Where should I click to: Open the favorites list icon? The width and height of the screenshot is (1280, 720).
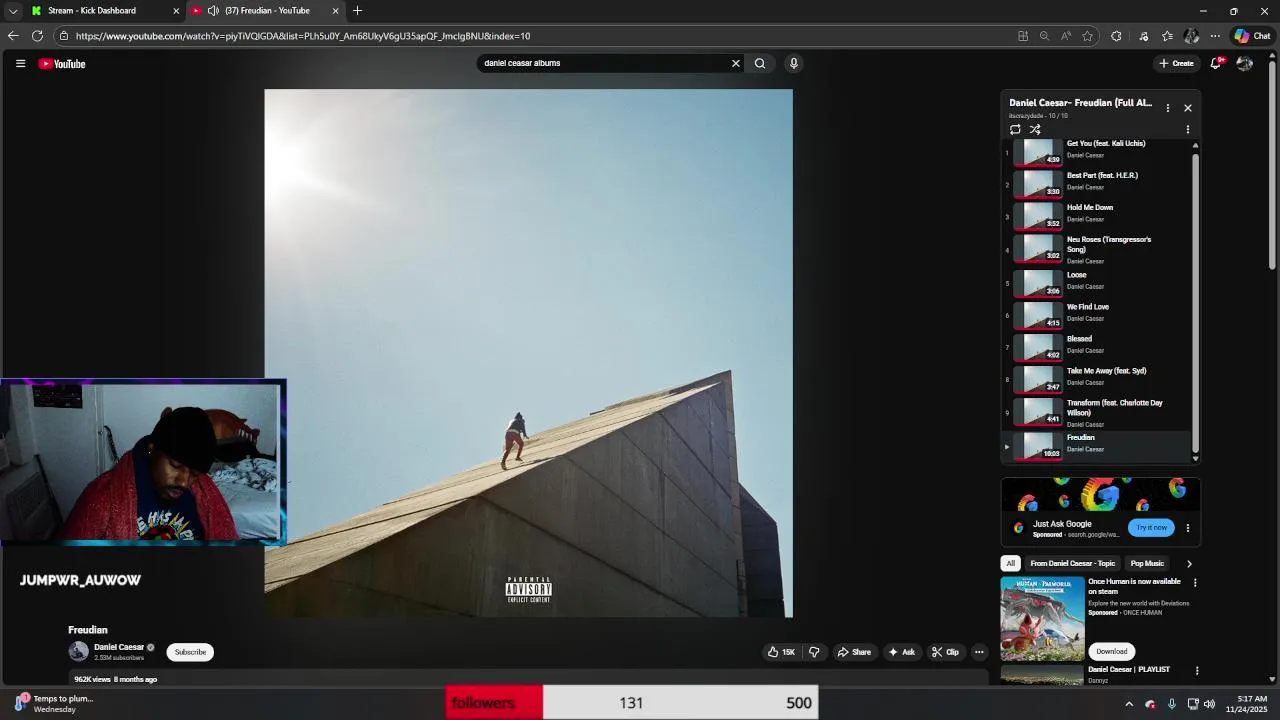pyautogui.click(x=1167, y=36)
